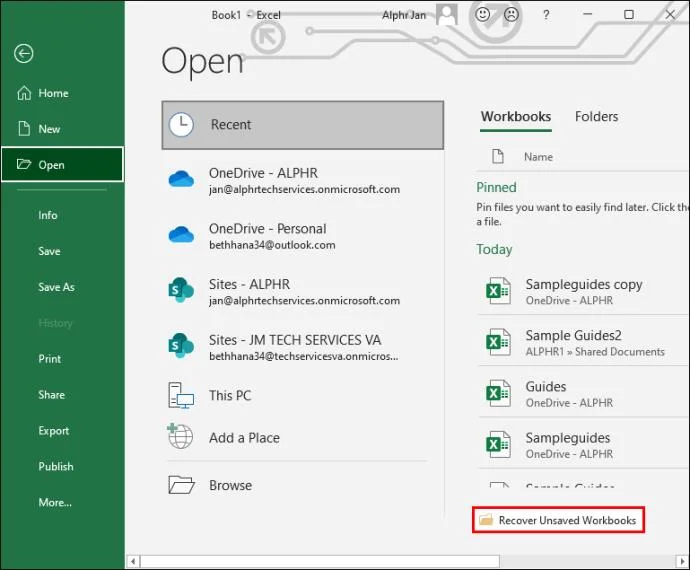Viewport: 690px width, 570px height.
Task: Click the frown face feedback icon
Action: pyautogui.click(x=511, y=15)
